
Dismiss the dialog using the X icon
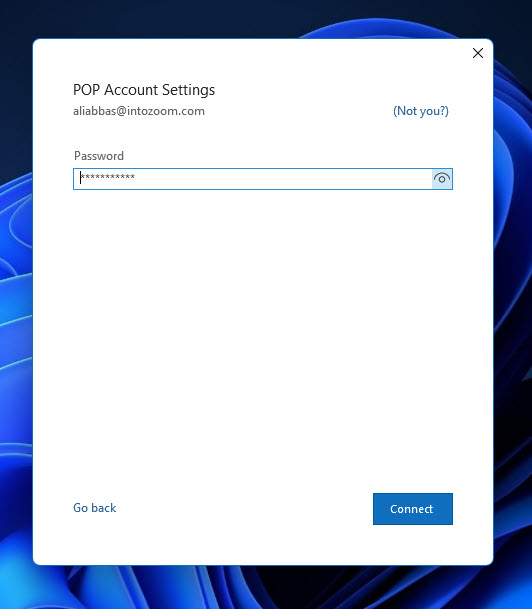[478, 53]
